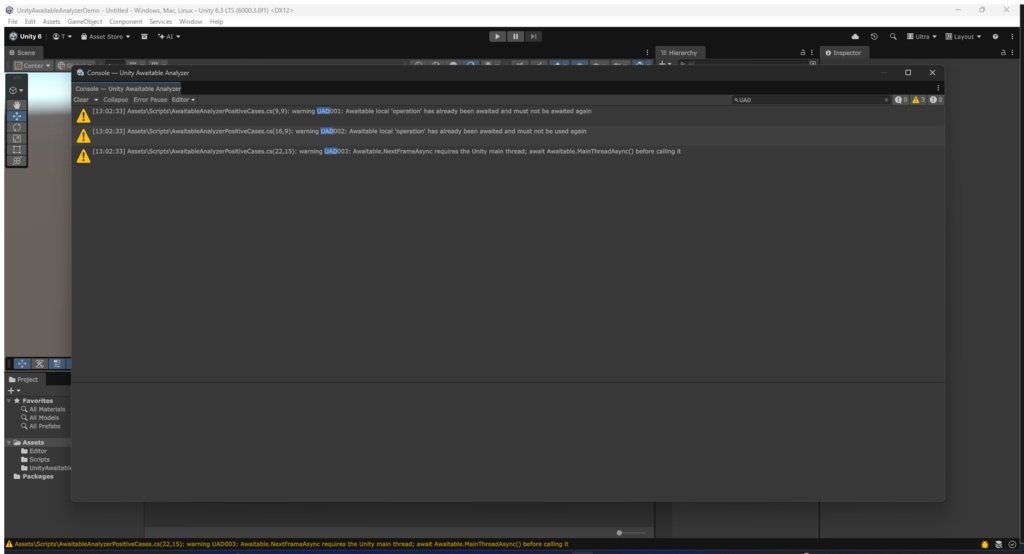Viewport: 1024px width, 554px height.
Task: Switch to the Inspector tab
Action: (x=843, y=52)
